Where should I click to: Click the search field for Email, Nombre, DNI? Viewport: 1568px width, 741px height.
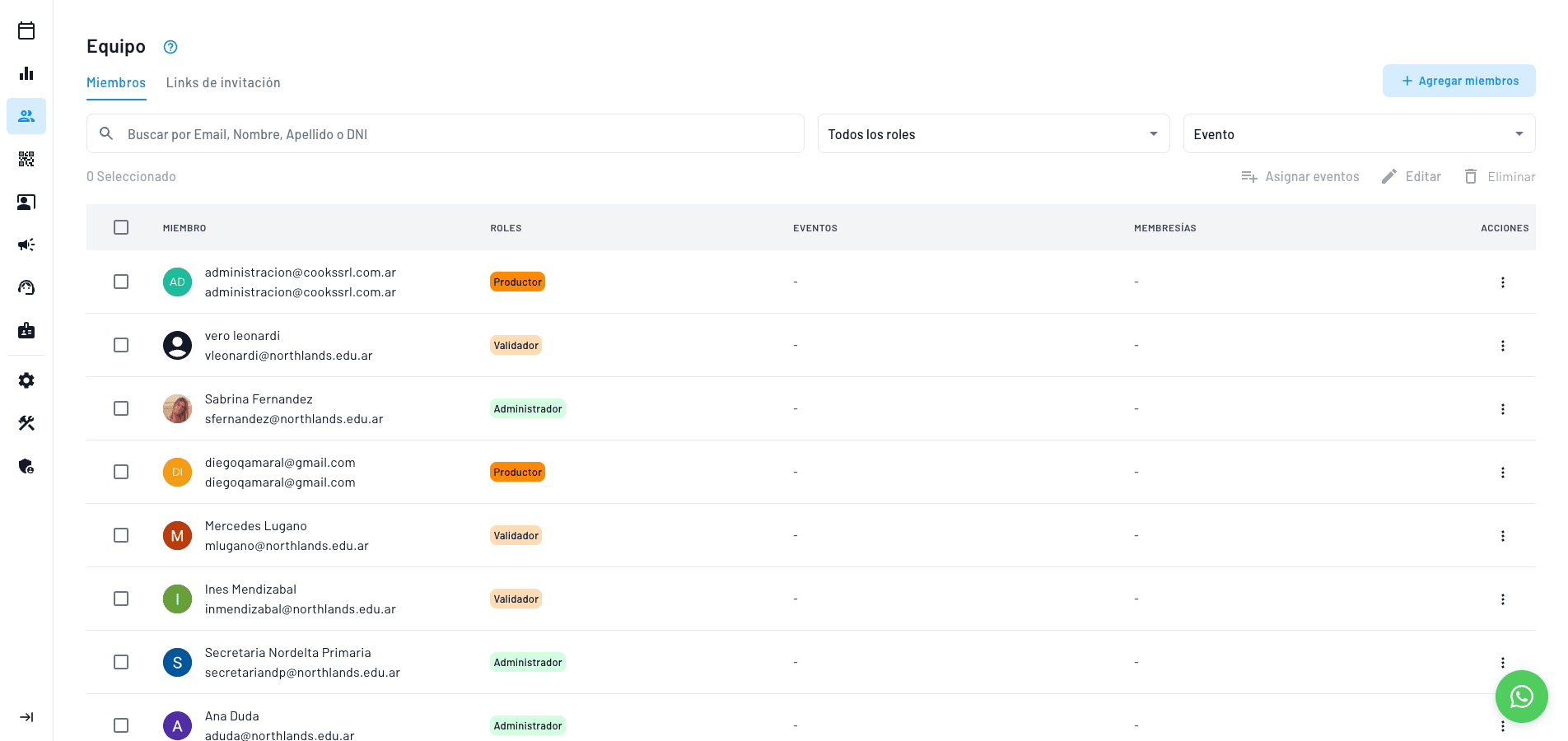pyautogui.click(x=446, y=133)
